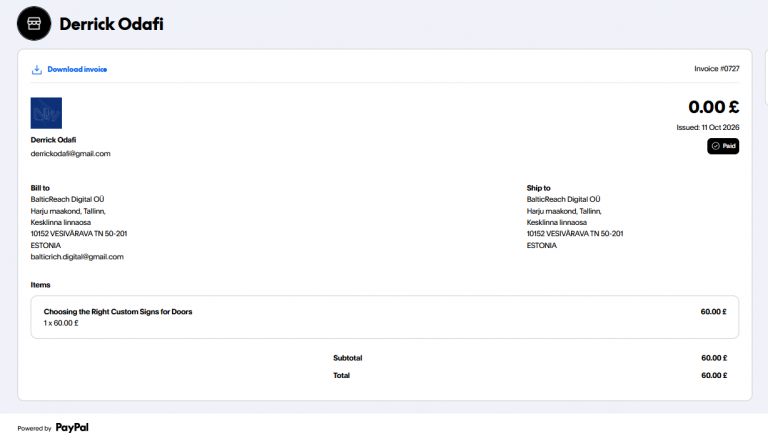Click the Ship to section heading

(x=538, y=188)
